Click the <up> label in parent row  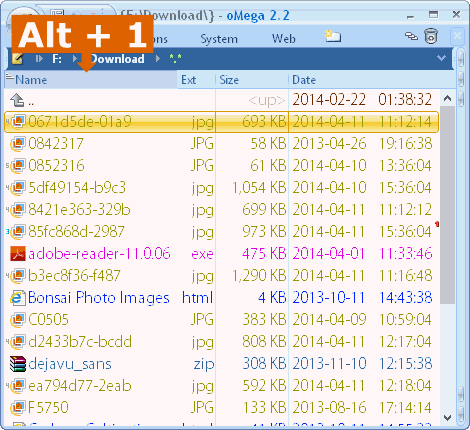[x=267, y=100]
